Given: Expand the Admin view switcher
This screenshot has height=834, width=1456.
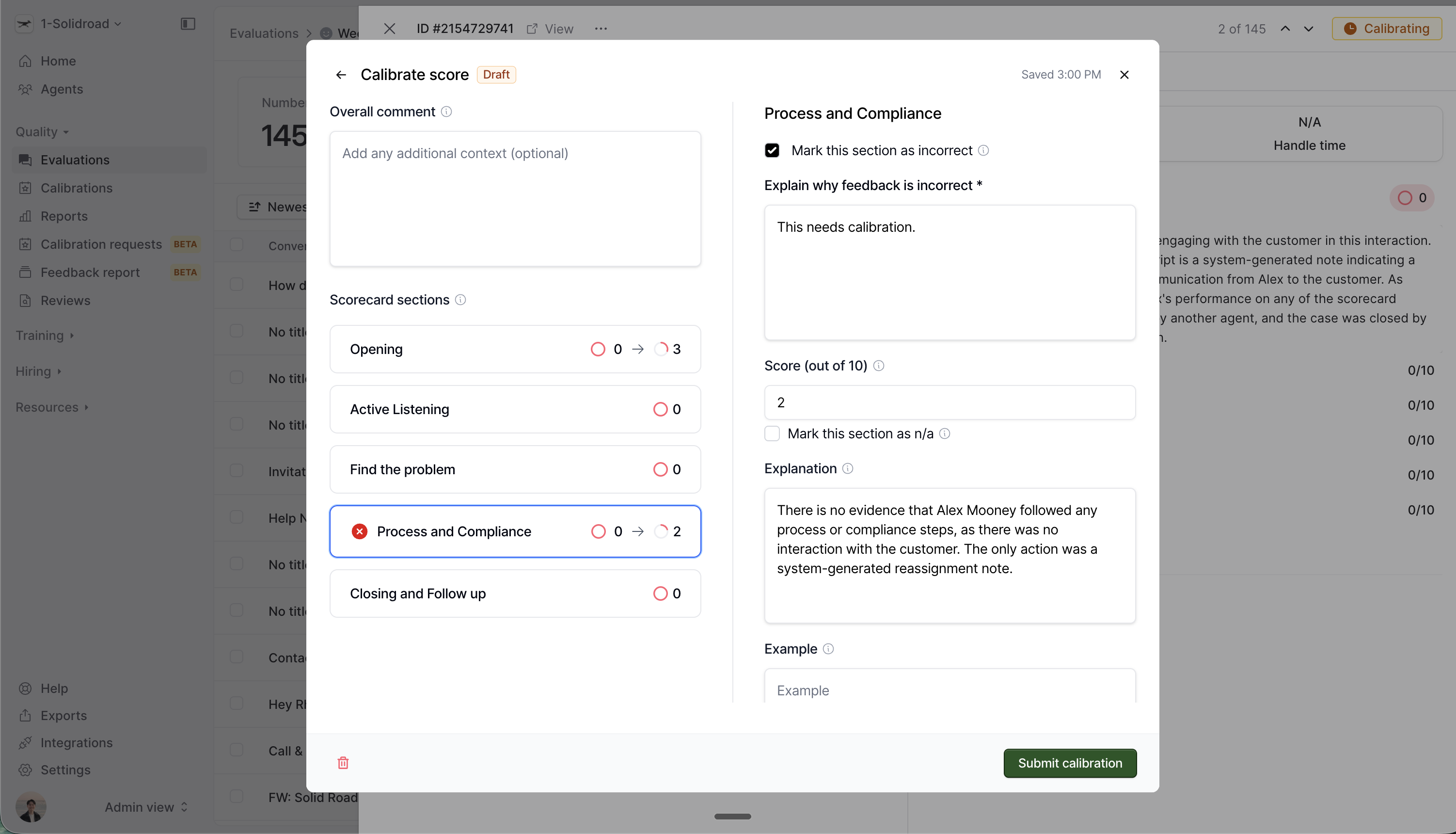Looking at the screenshot, I should (146, 807).
